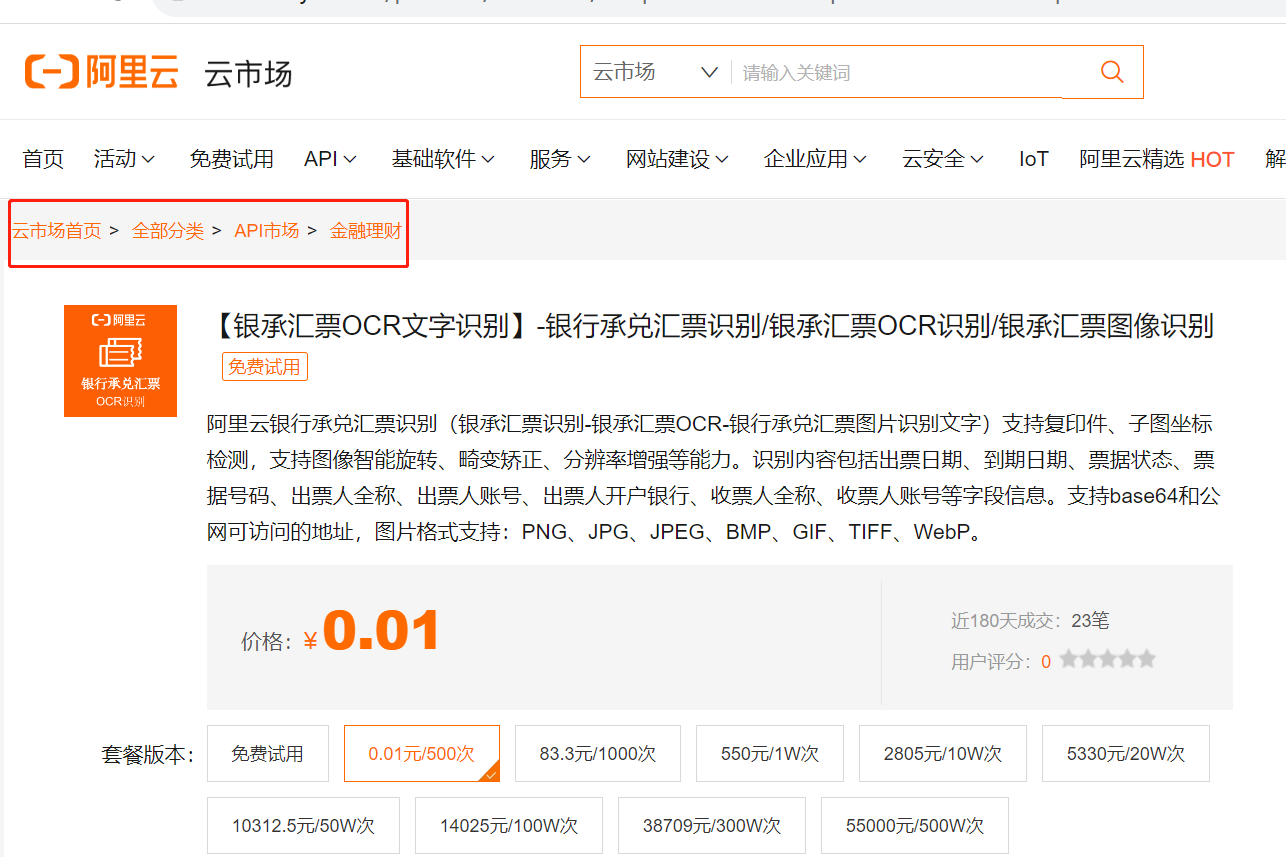The height and width of the screenshot is (857, 1286).
Task: Click the 金融理财 breadcrumb
Action: pos(366,231)
